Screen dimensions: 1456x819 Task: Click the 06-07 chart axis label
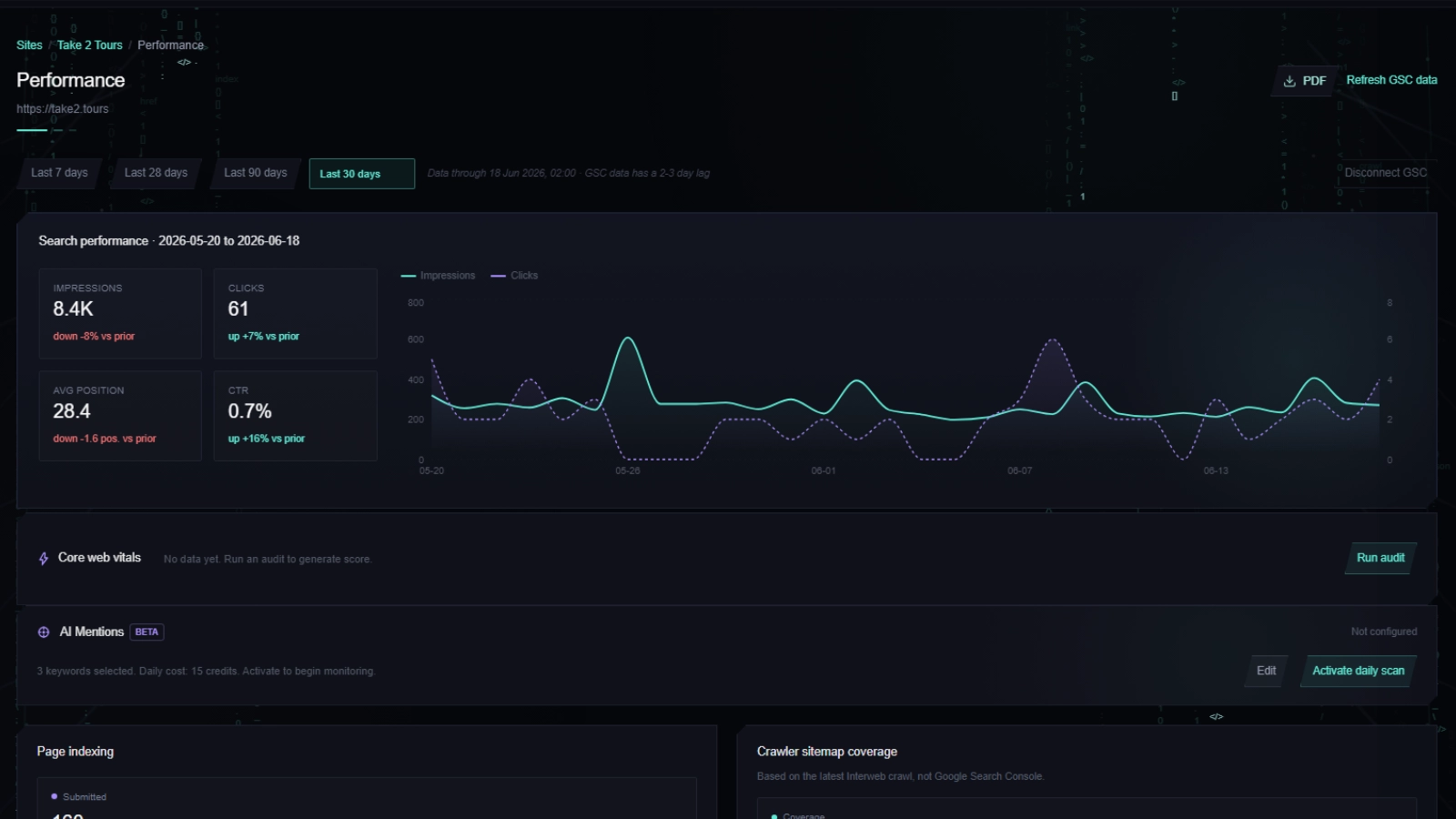1020,471
